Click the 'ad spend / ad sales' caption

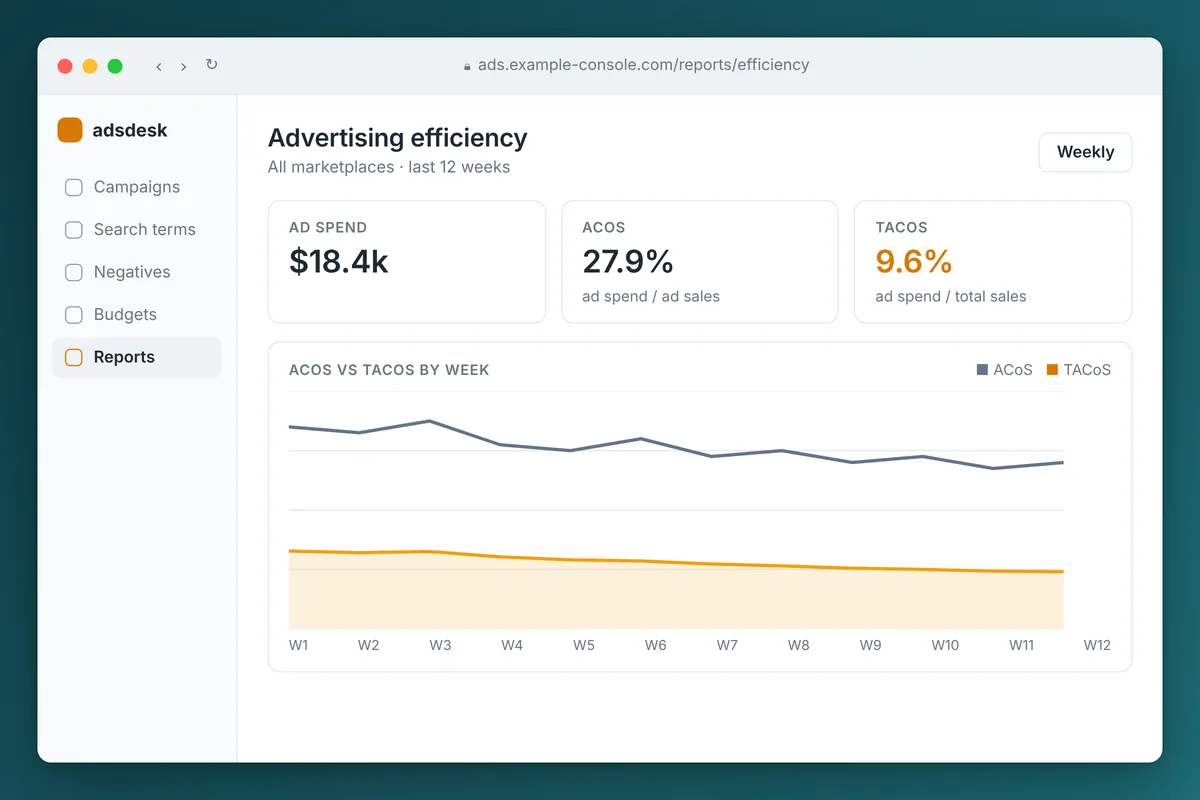(651, 296)
